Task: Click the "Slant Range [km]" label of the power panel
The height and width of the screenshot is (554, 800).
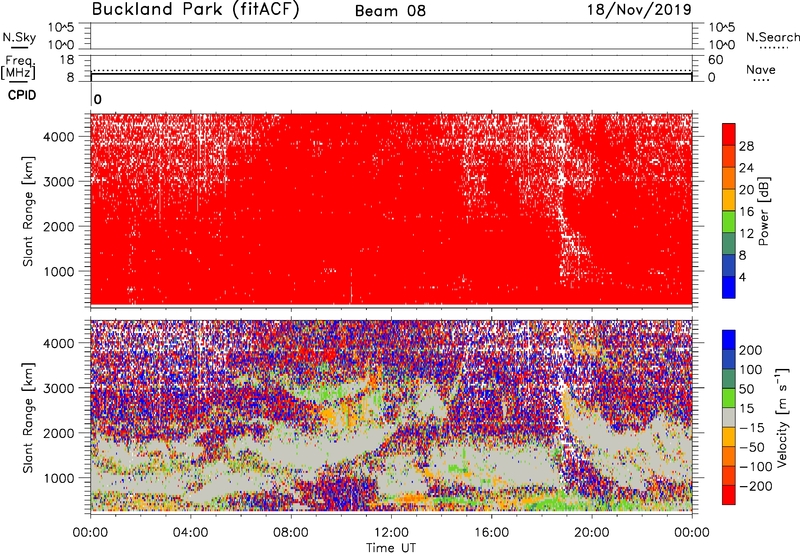Action: [x=28, y=211]
